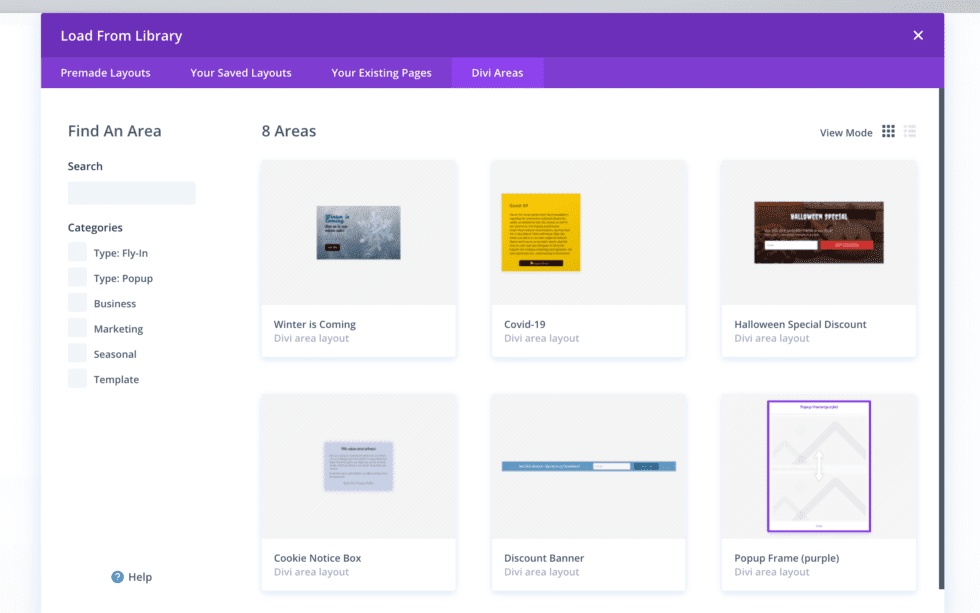Click the dialog's vertical scrollbar
Viewport: 980px width, 613px height.
click(941, 338)
